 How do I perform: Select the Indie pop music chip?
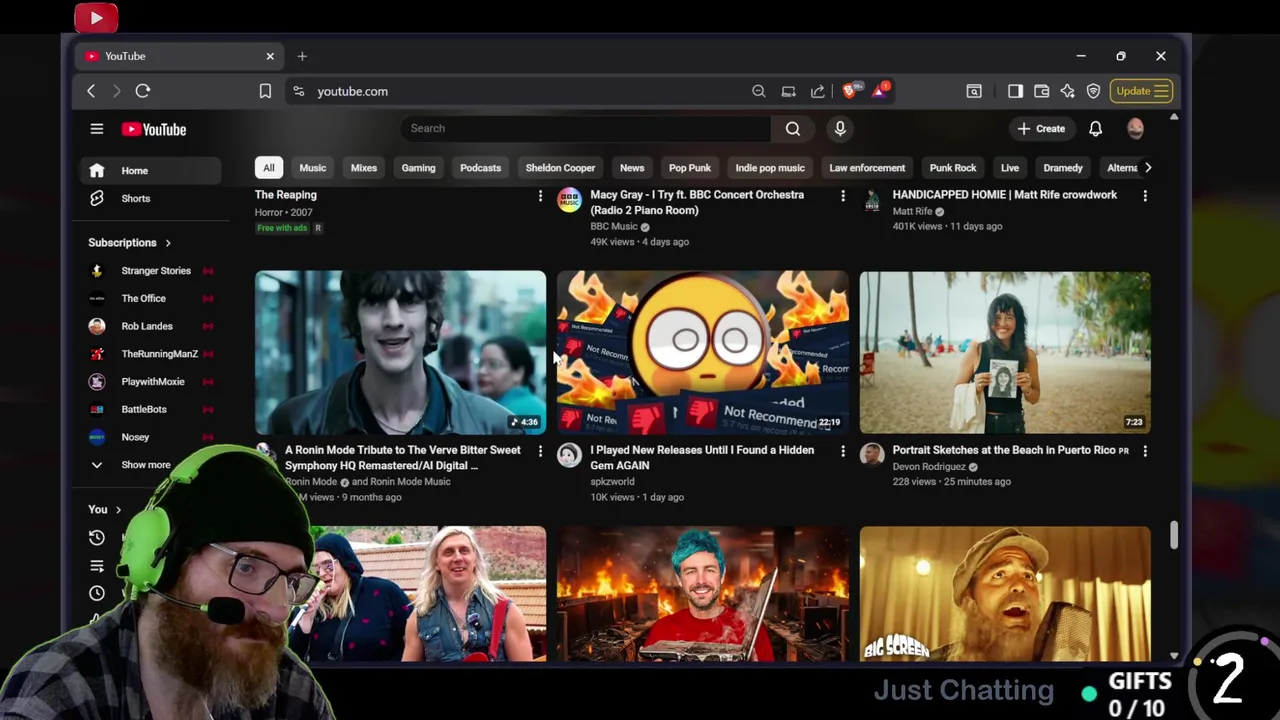pyautogui.click(x=770, y=168)
